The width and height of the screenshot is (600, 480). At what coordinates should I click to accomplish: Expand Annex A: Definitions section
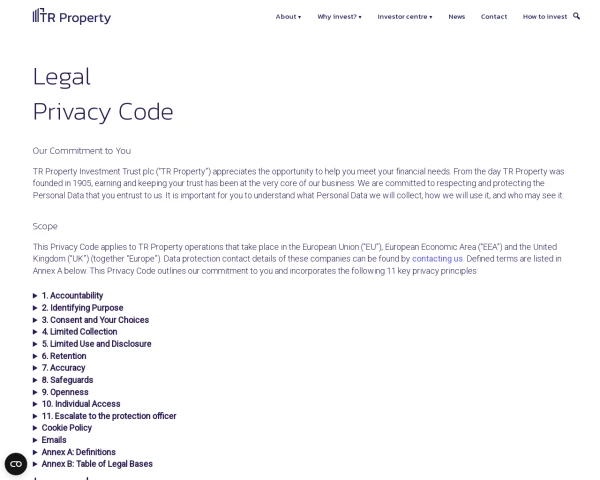point(78,452)
